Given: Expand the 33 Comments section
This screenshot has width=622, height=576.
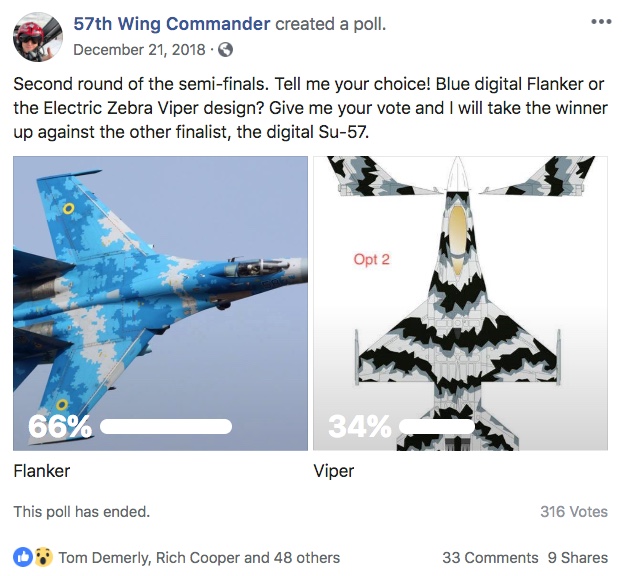Looking at the screenshot, I should 490,558.
